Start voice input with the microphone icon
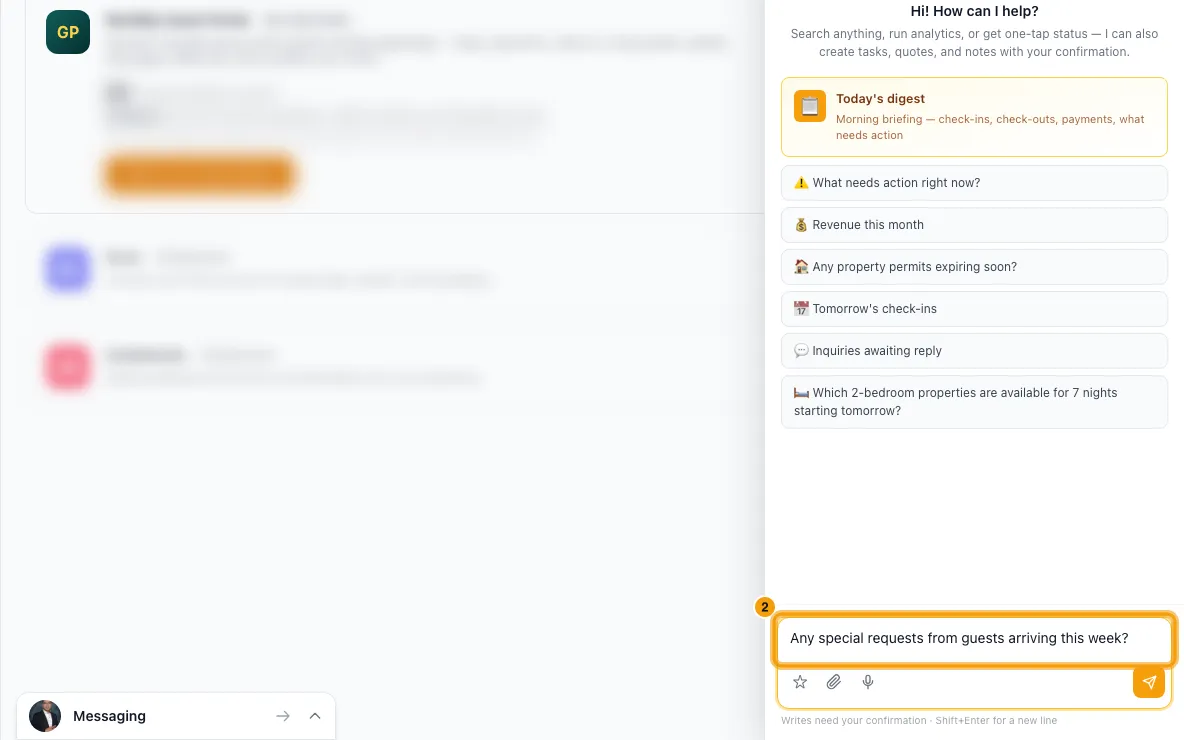This screenshot has height=740, width=1184. coord(868,682)
